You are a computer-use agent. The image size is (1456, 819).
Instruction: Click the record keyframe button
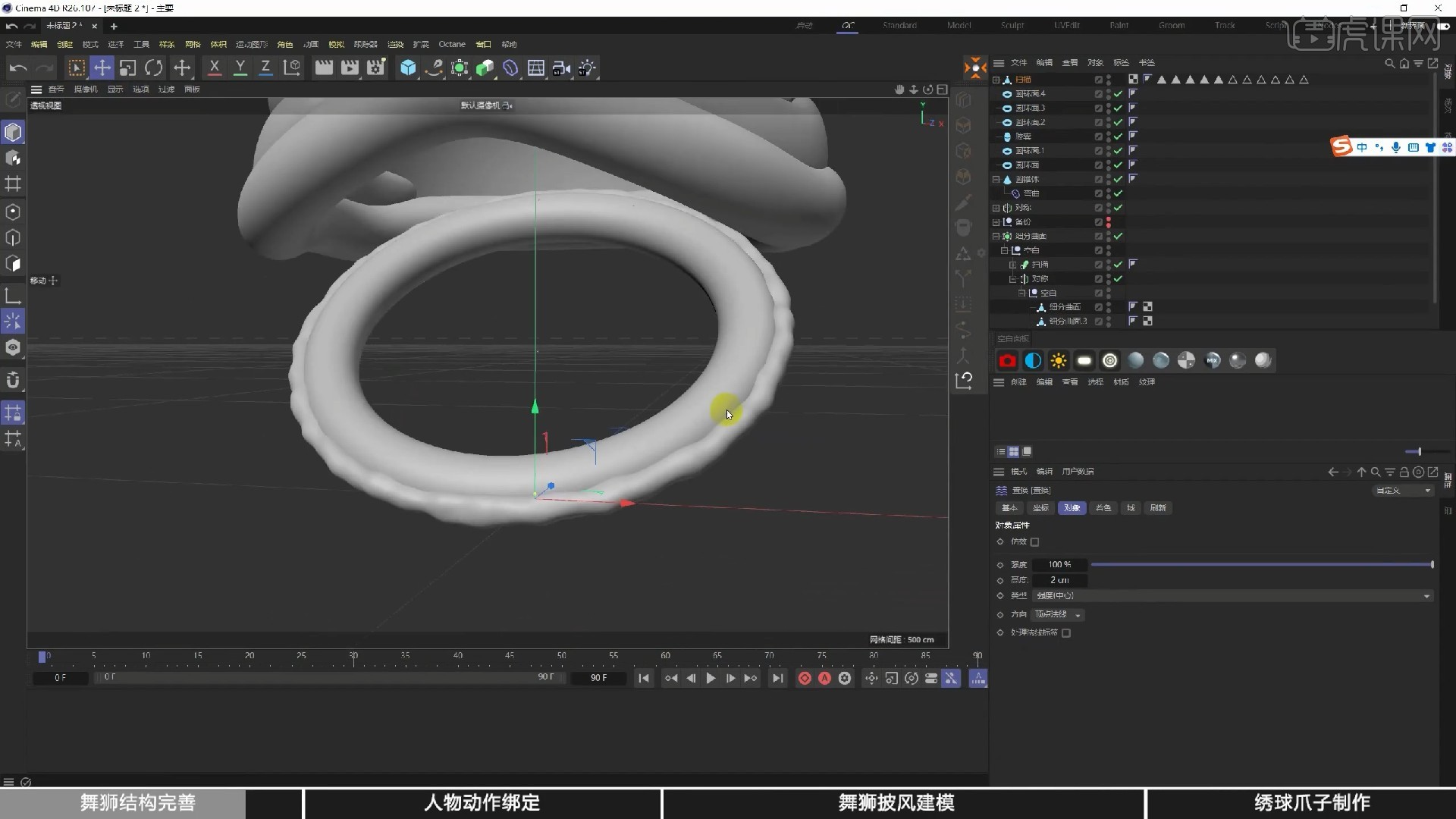pos(805,679)
